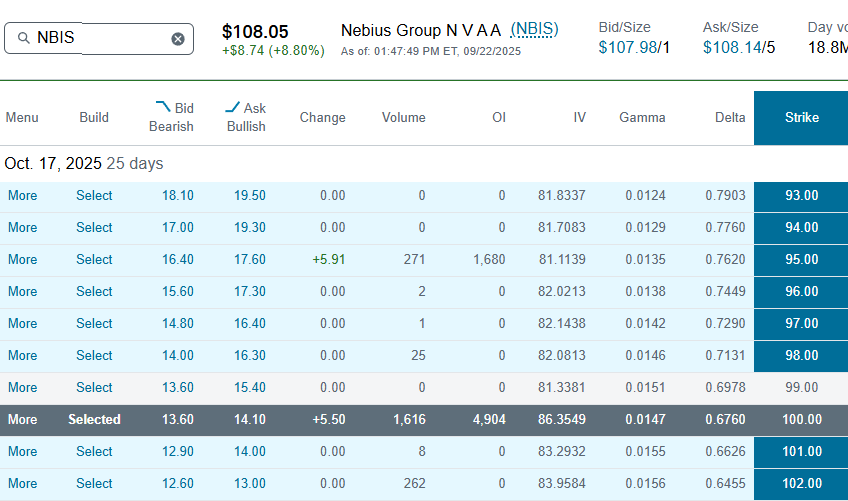Image resolution: width=848 pixels, height=501 pixels.
Task: Select the 102.00 strike option row
Action: click(94, 483)
